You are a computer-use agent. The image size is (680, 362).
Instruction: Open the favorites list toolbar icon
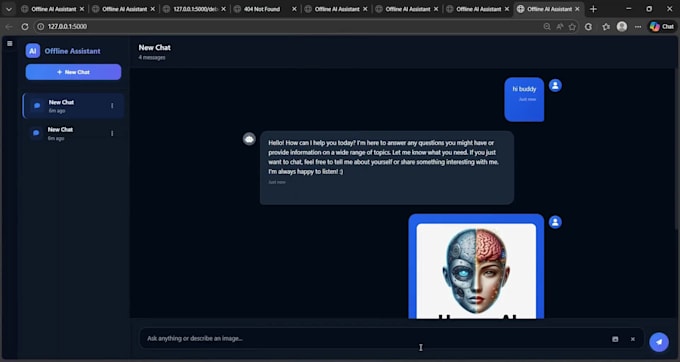[606, 27]
